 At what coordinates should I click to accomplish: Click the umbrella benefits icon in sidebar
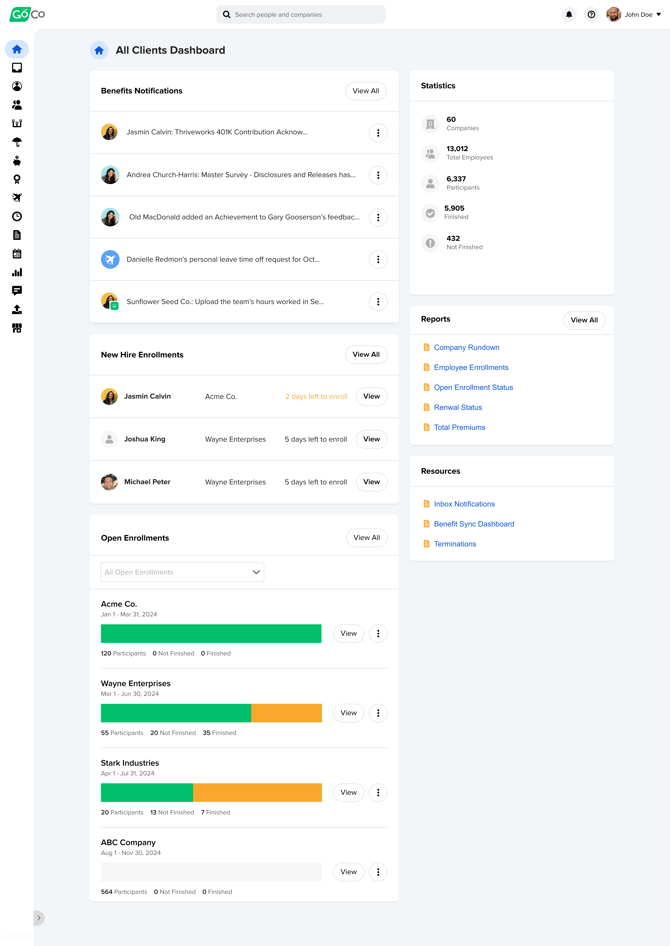[x=17, y=142]
